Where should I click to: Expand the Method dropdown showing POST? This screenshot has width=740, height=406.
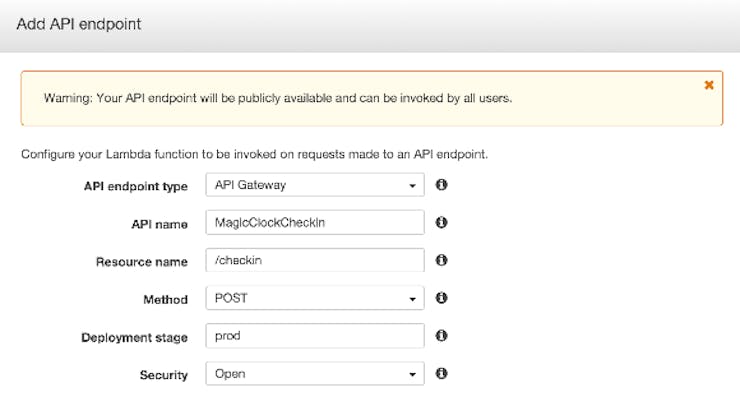coord(315,298)
